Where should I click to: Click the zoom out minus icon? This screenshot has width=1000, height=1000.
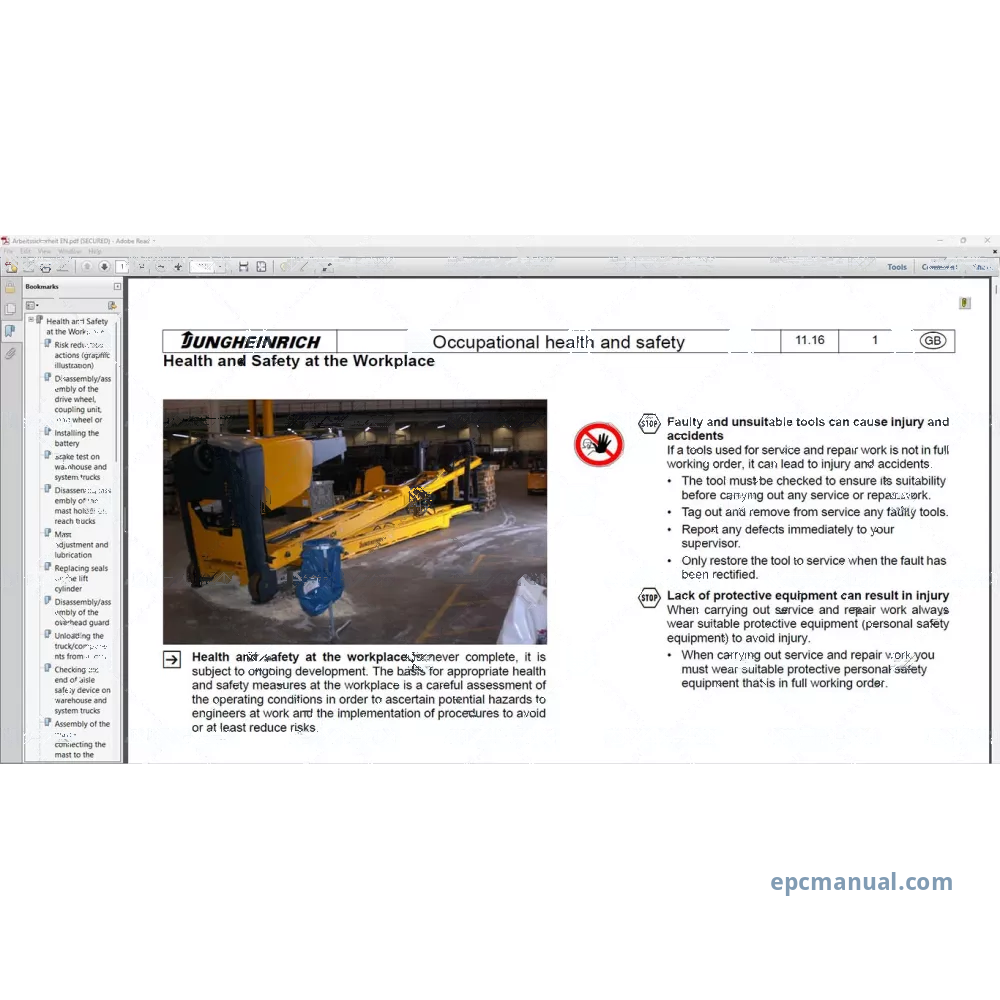click(161, 267)
